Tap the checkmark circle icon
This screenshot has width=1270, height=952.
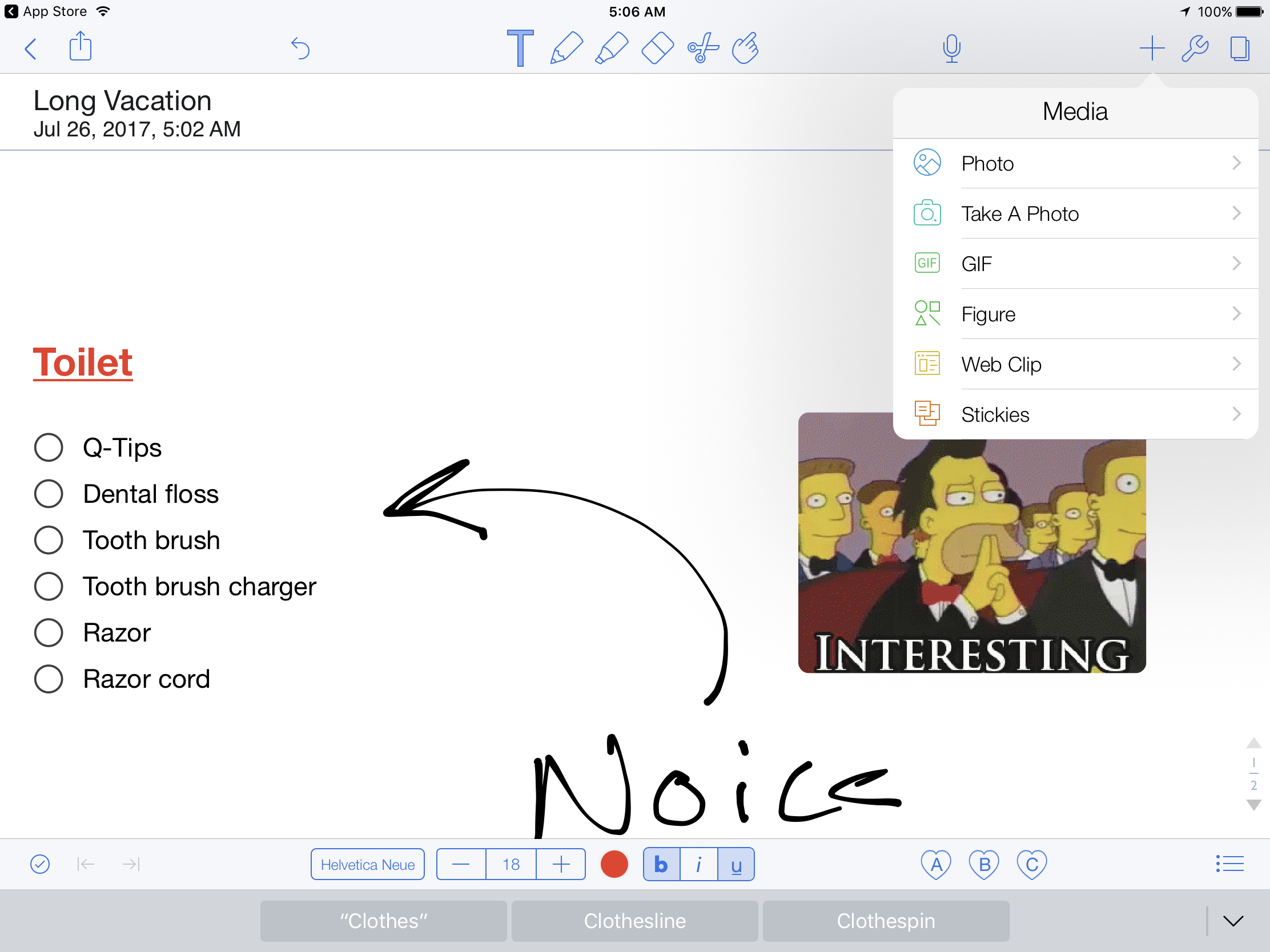(39, 864)
